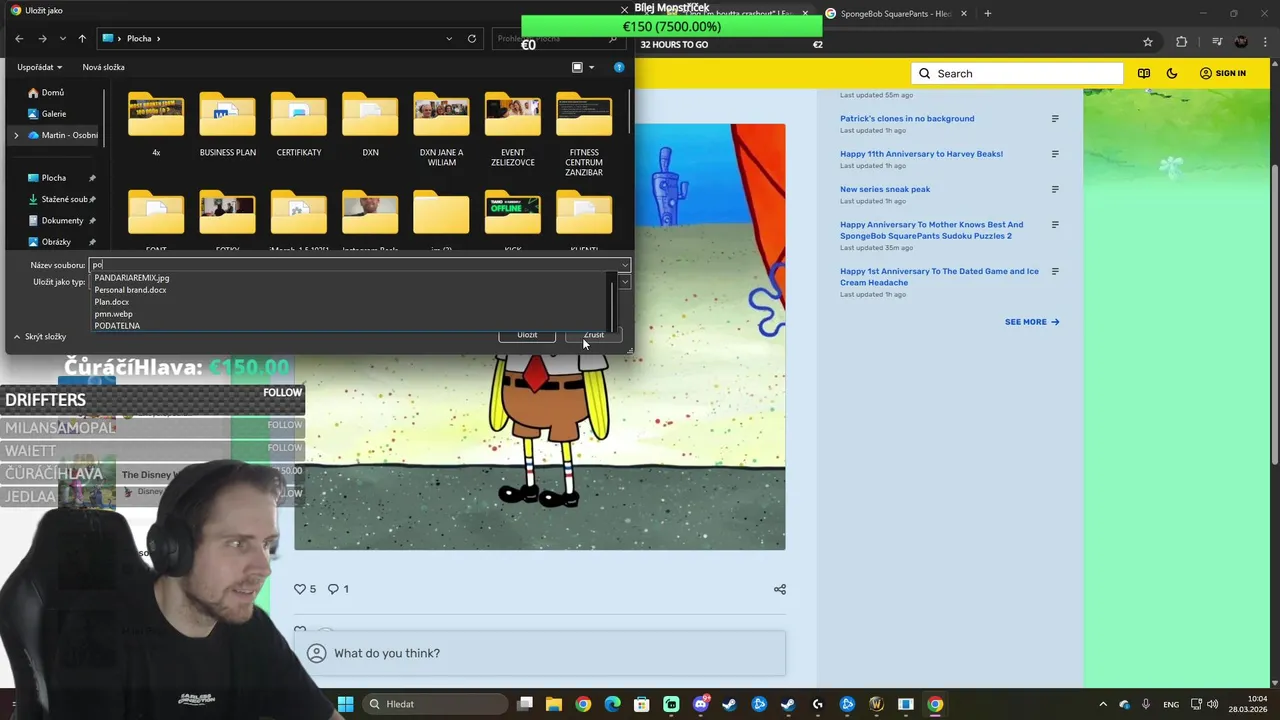Open Happy 11th Anniversary to Harvey Beaks post
1280x720 pixels.
(921, 154)
